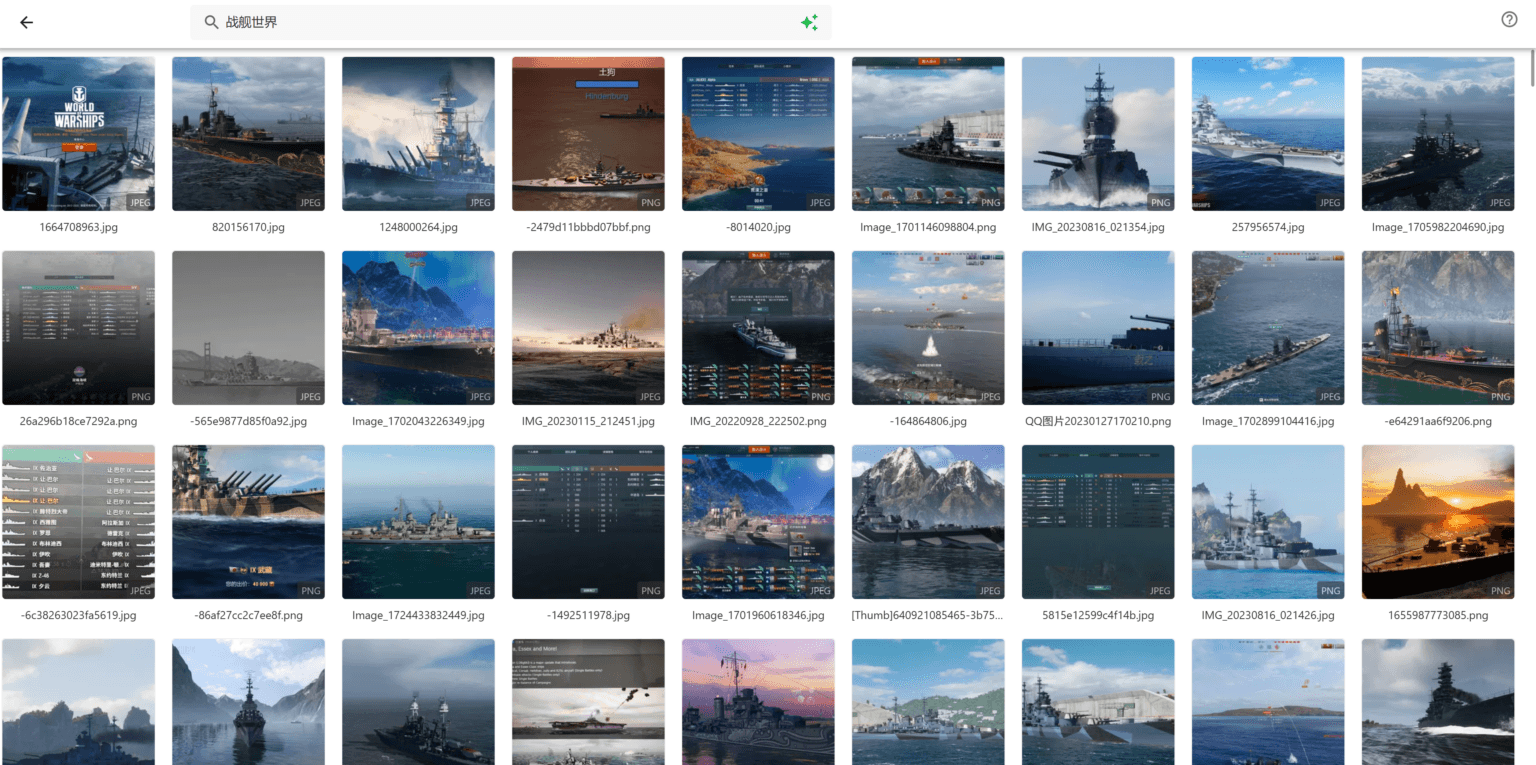This screenshot has height=765, width=1536.
Task: Select filename QQ图片20230127170210.png
Action: pos(1098,422)
